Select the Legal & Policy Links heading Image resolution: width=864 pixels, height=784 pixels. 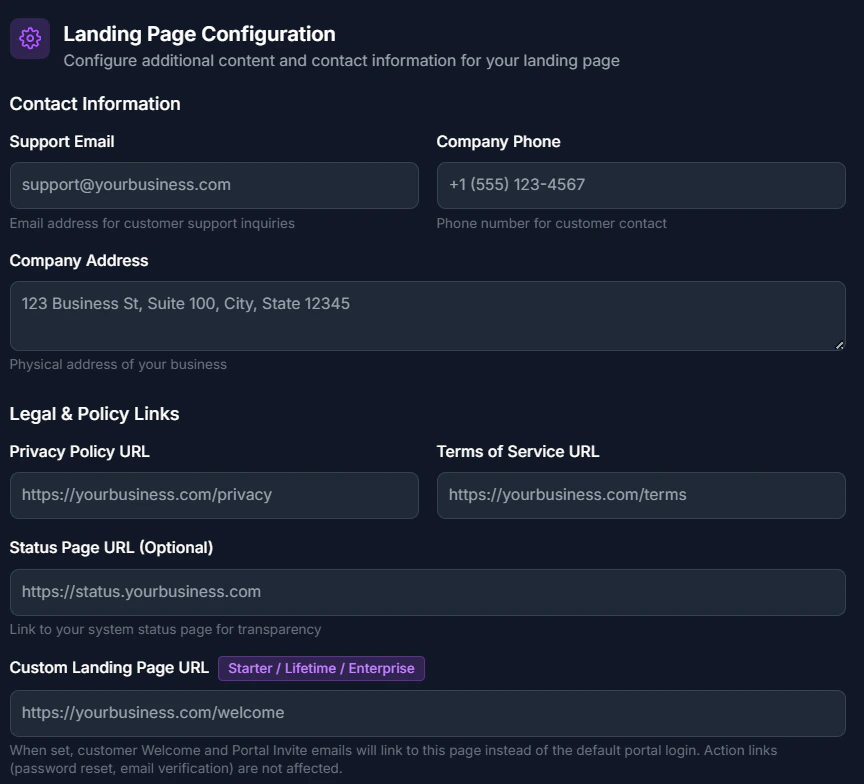[x=94, y=413]
